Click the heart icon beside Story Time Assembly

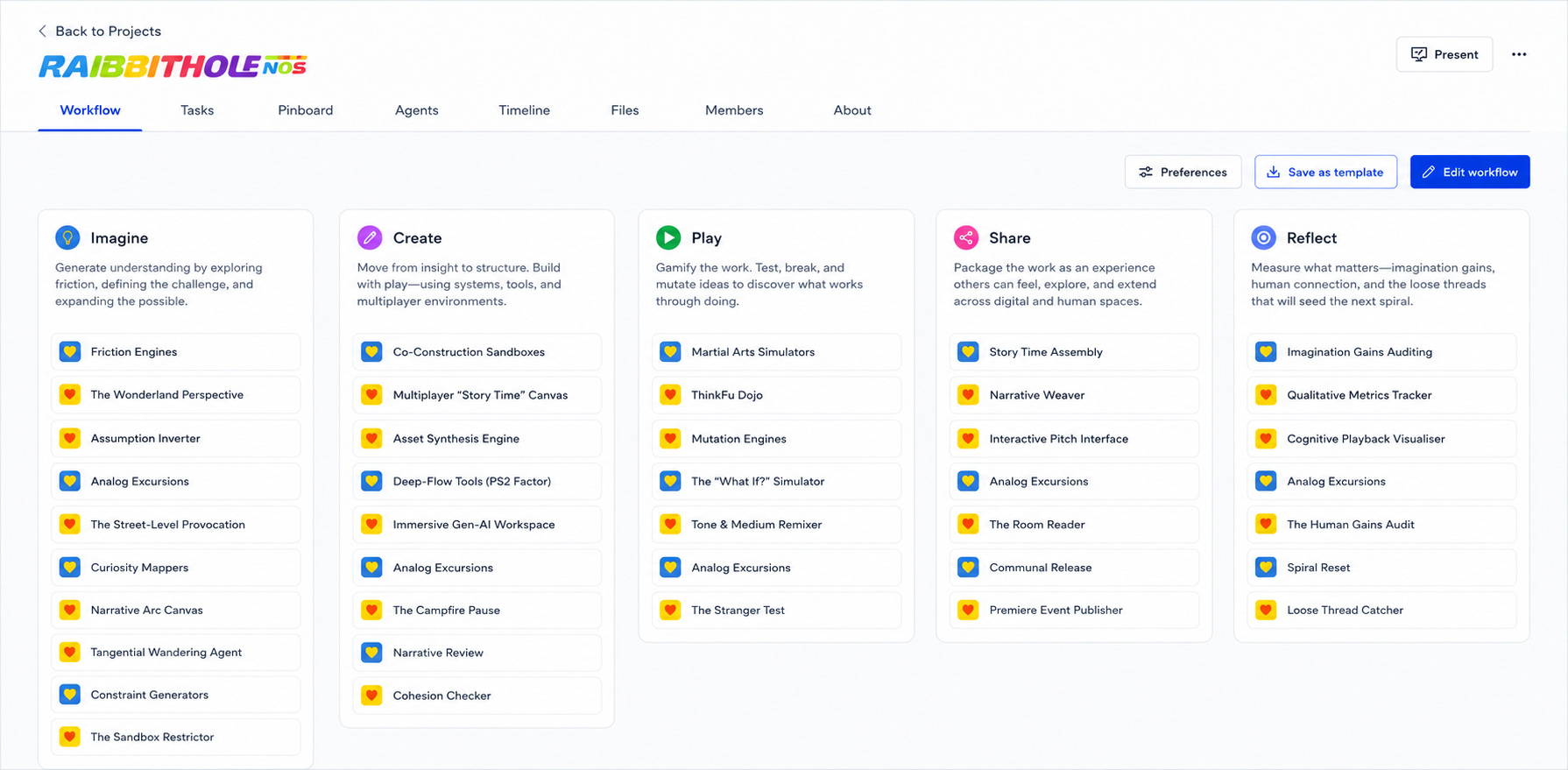(x=969, y=352)
